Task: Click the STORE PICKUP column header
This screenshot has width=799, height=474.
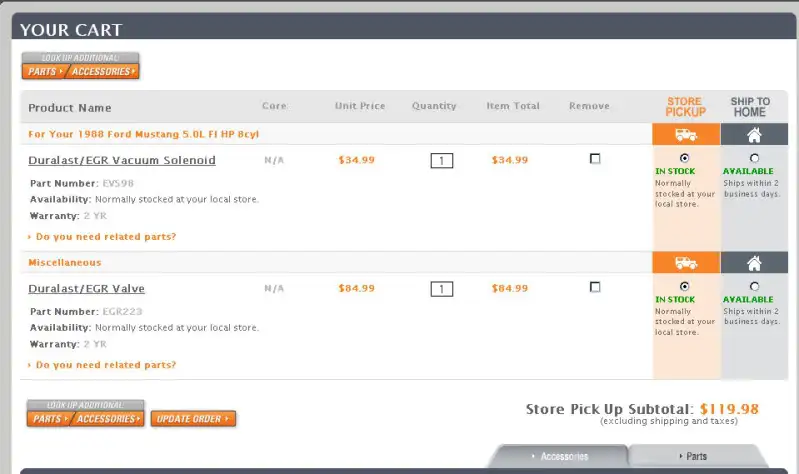Action: coord(685,107)
